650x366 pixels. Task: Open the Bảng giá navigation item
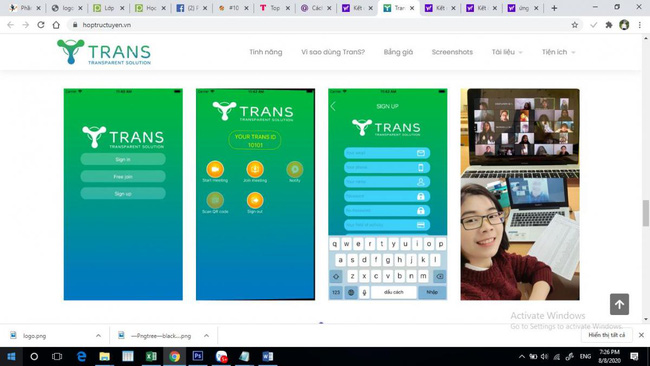coord(398,52)
